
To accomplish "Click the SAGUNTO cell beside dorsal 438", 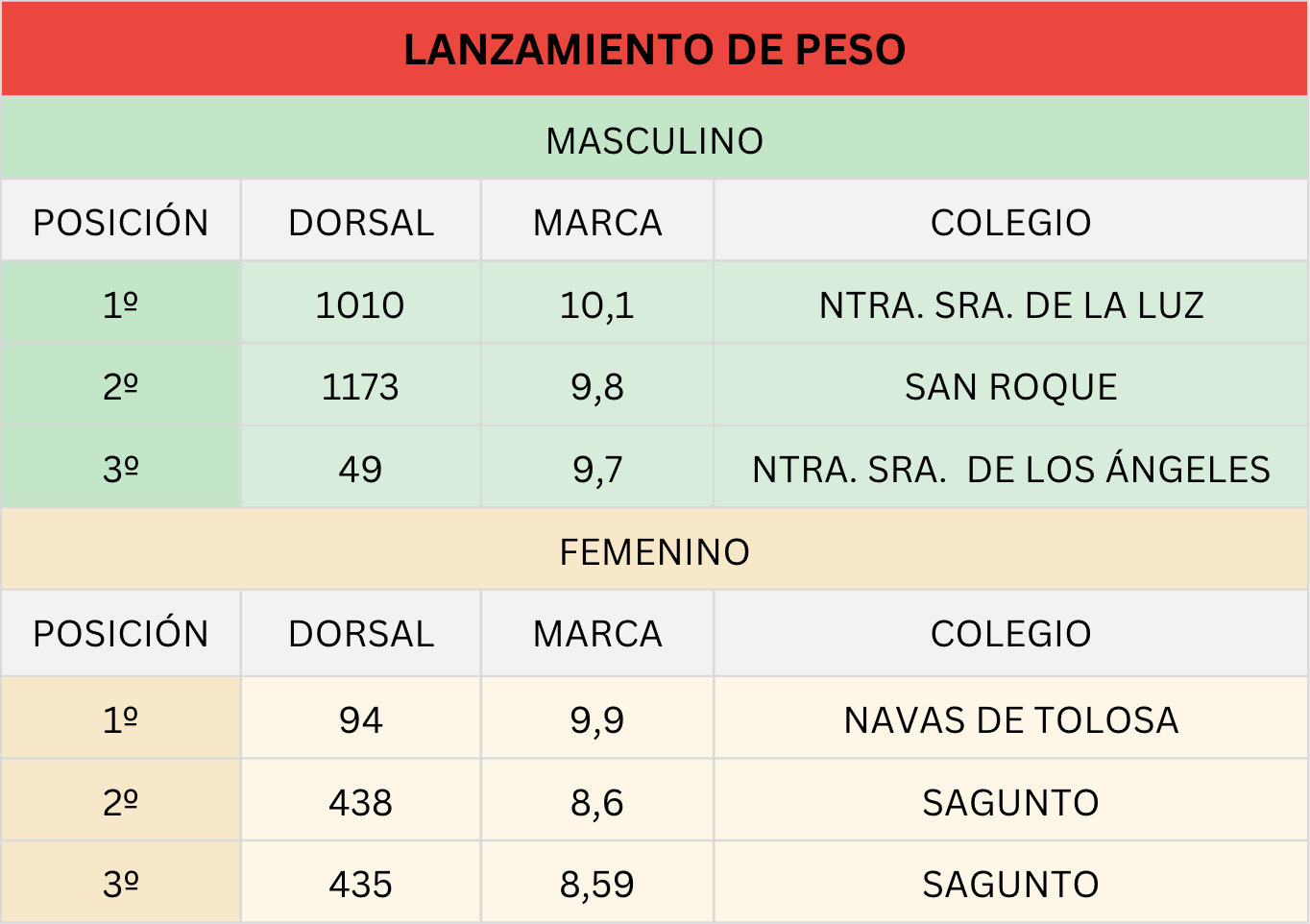I will [1010, 803].
